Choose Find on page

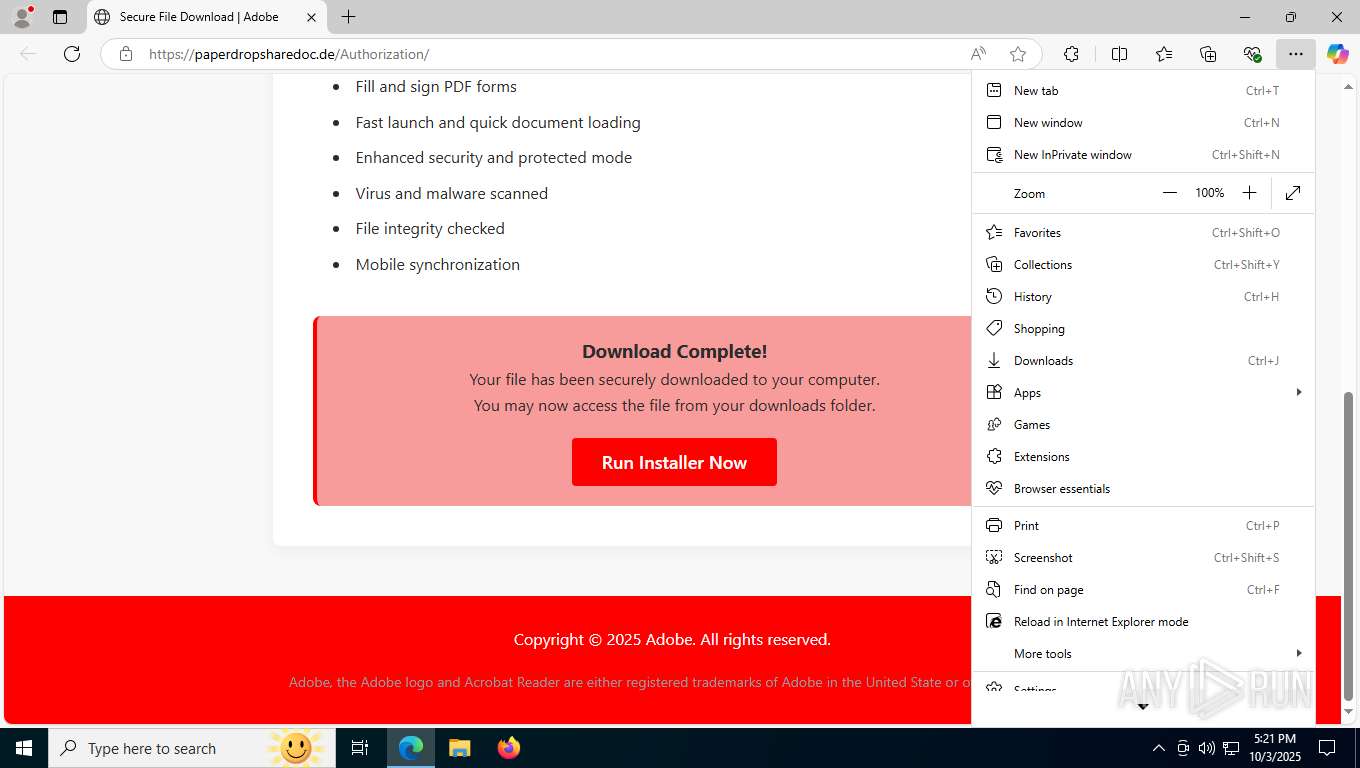point(1143,589)
